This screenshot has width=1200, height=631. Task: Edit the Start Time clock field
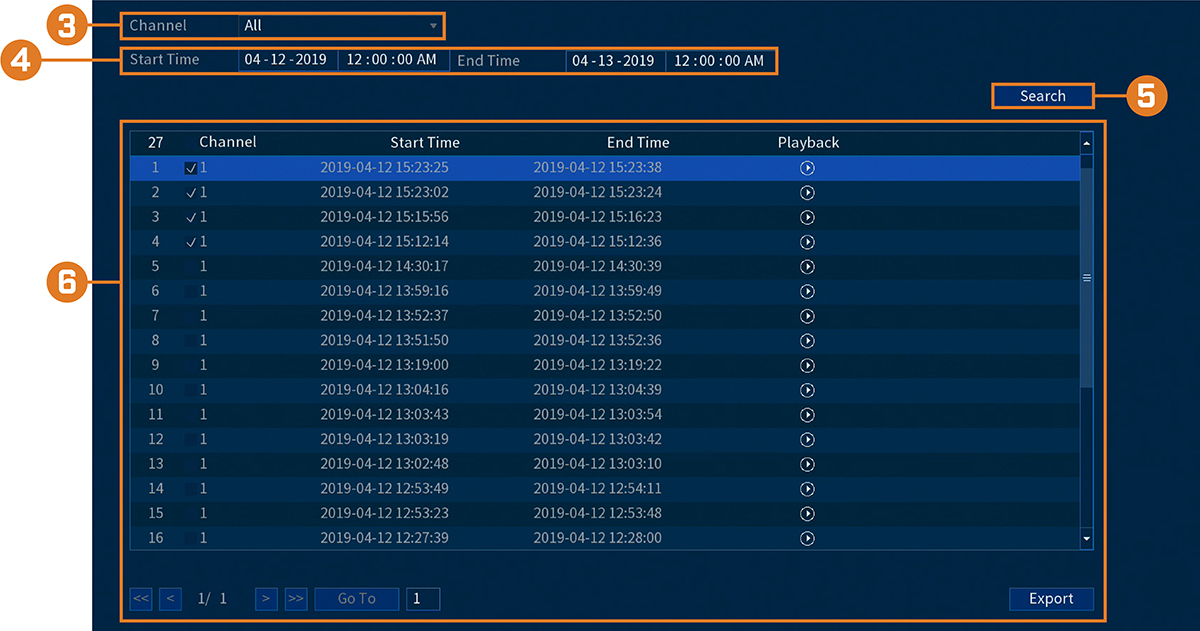393,60
